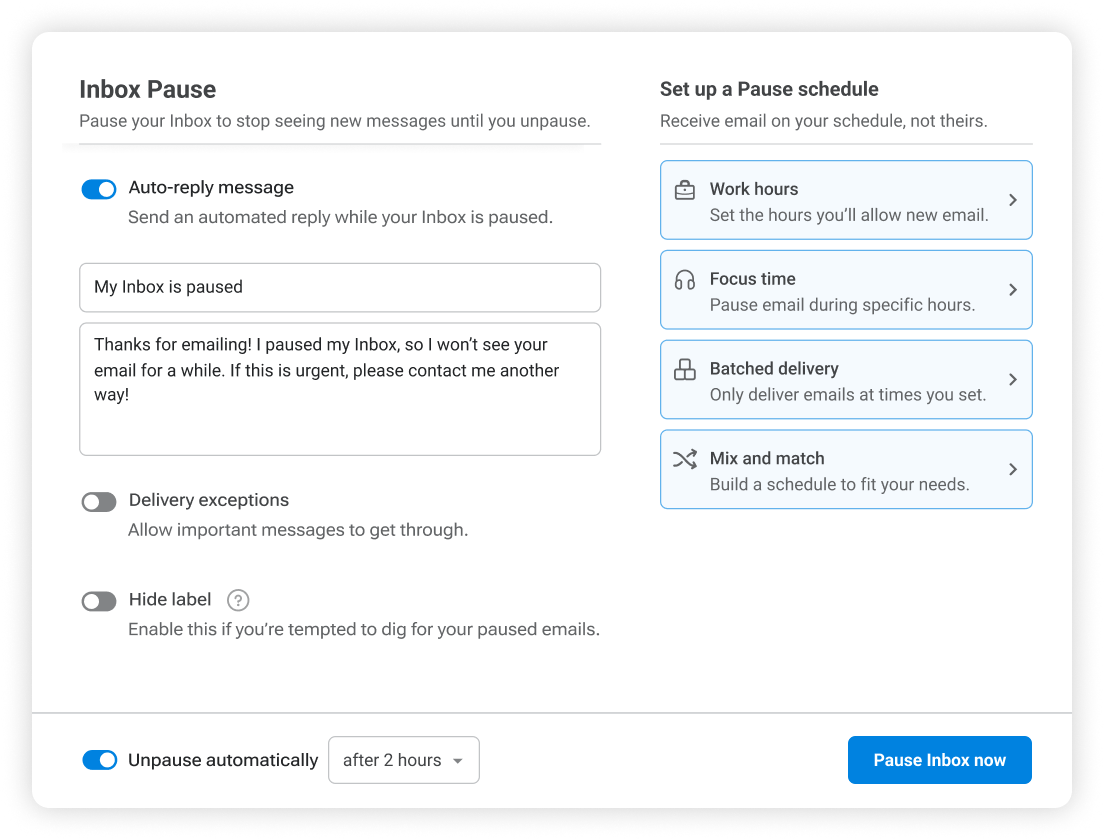Open the "after 2 hours" dropdown

403,760
